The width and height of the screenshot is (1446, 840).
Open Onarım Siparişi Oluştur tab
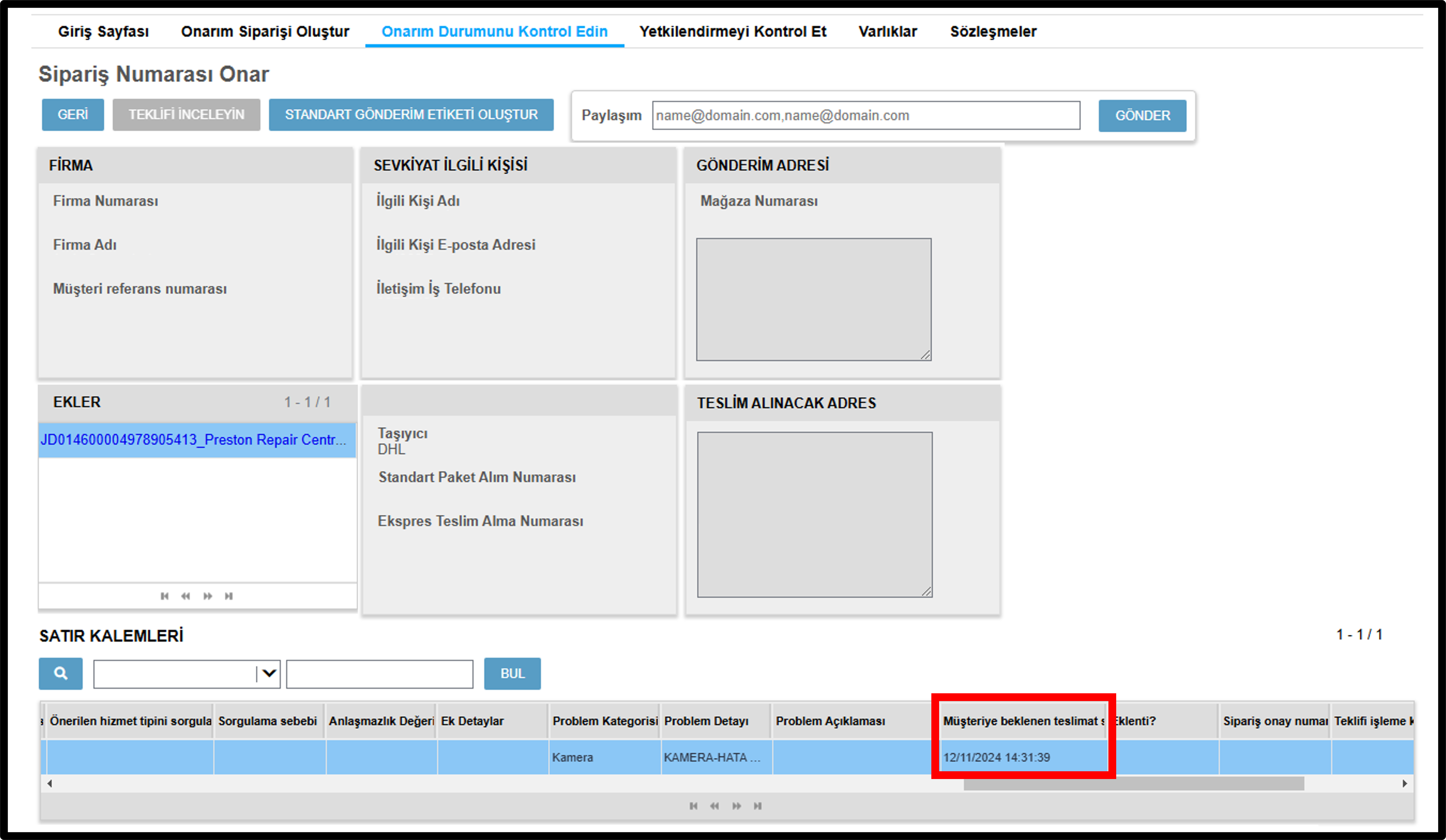pyautogui.click(x=265, y=31)
